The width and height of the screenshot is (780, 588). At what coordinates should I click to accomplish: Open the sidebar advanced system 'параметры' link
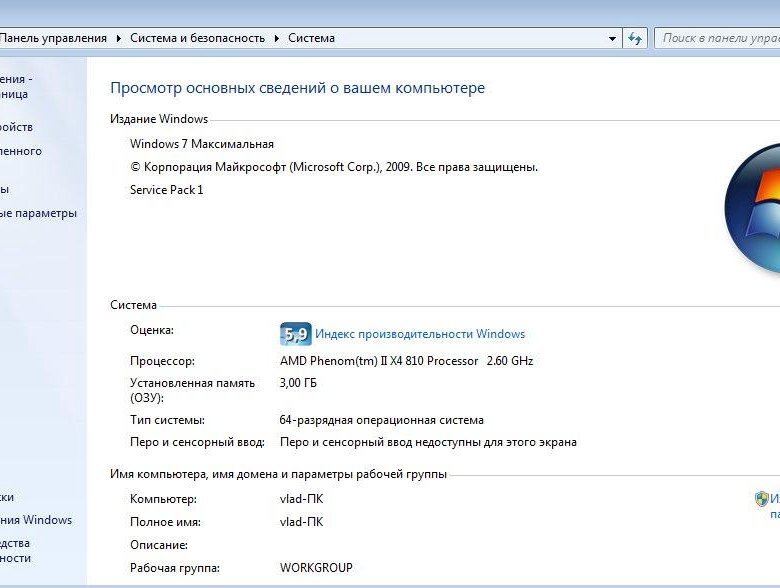point(38,213)
